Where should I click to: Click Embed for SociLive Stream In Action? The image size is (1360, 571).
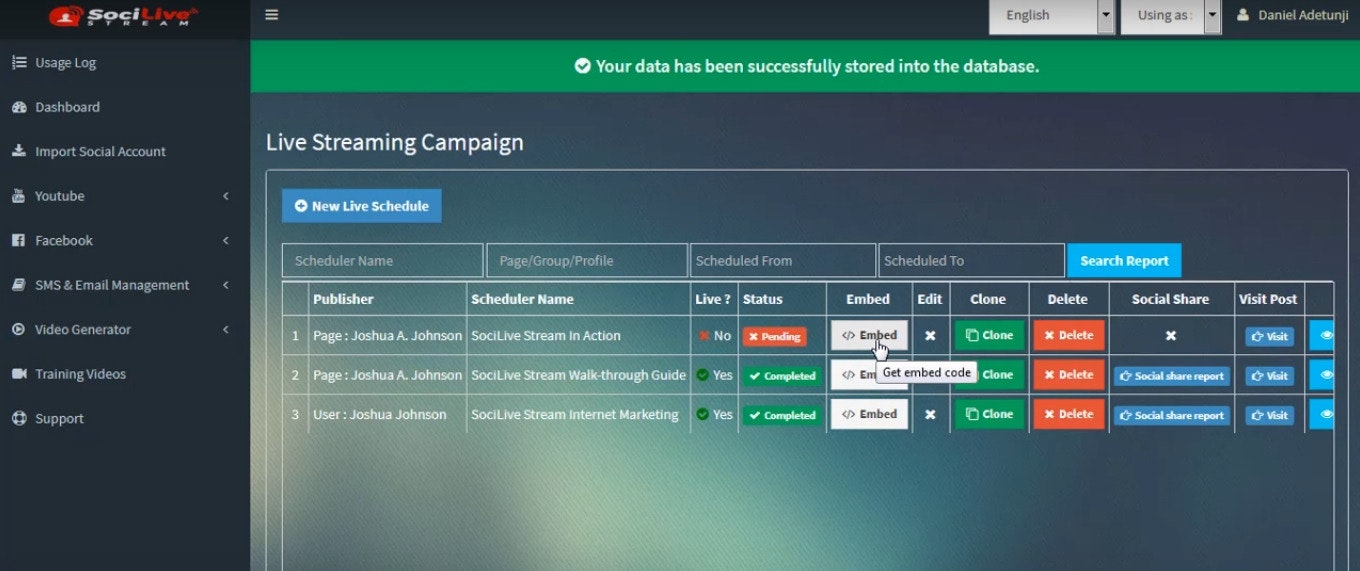tap(869, 335)
